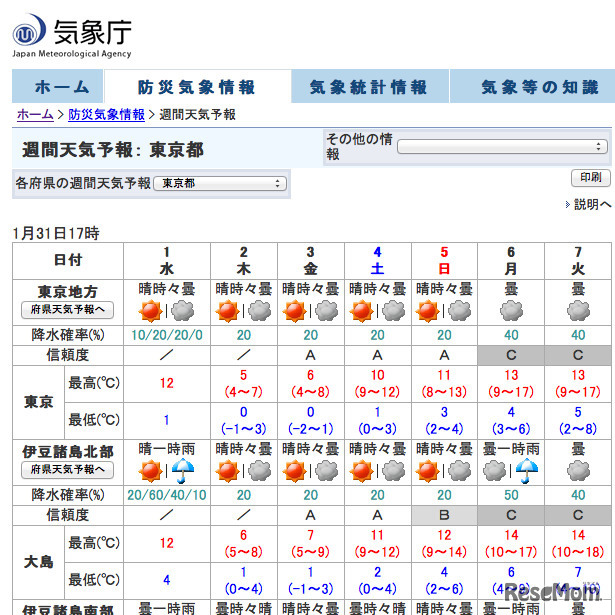Click Izu north day 1 umbrella icon
The image size is (615, 615).
coord(182,470)
